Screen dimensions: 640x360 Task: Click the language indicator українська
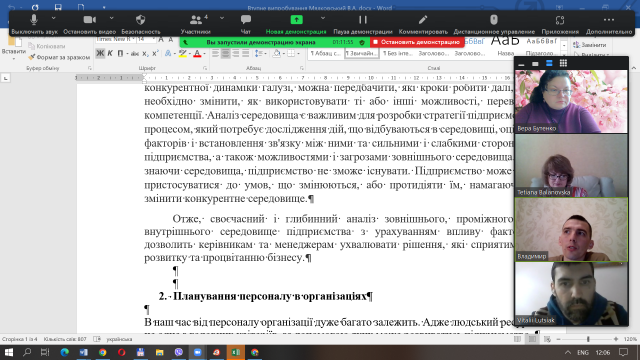click(119, 339)
